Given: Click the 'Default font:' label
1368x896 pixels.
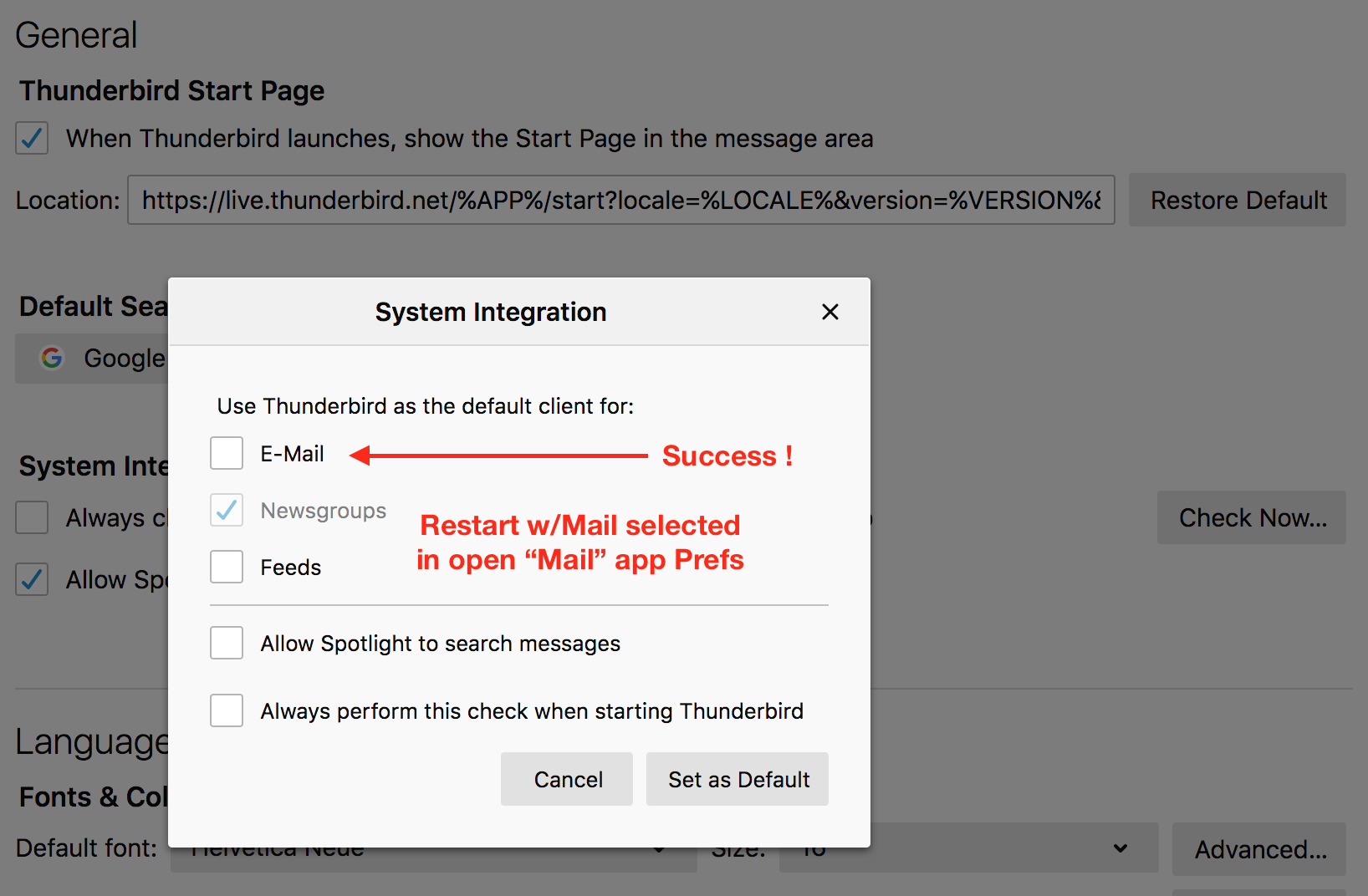Looking at the screenshot, I should 86,848.
